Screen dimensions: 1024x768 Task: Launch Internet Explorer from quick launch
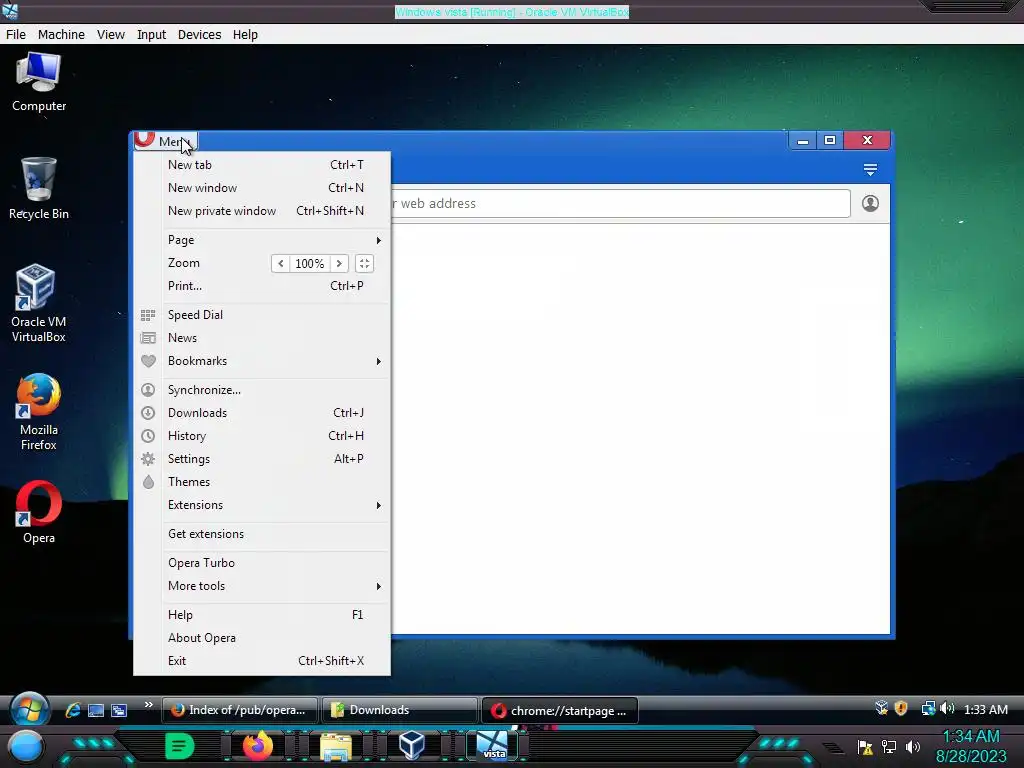72,710
